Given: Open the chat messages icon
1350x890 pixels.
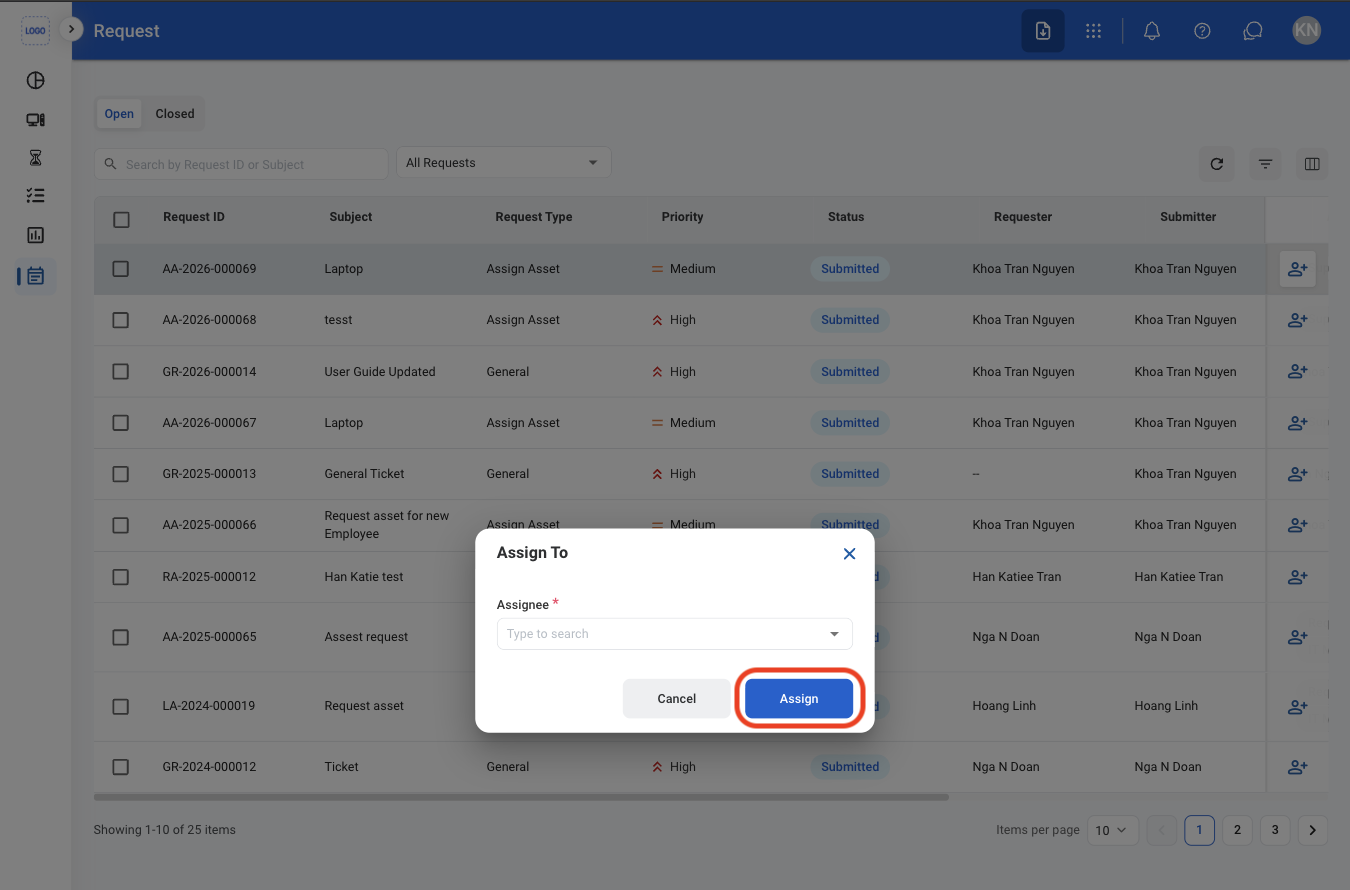Looking at the screenshot, I should [x=1252, y=31].
